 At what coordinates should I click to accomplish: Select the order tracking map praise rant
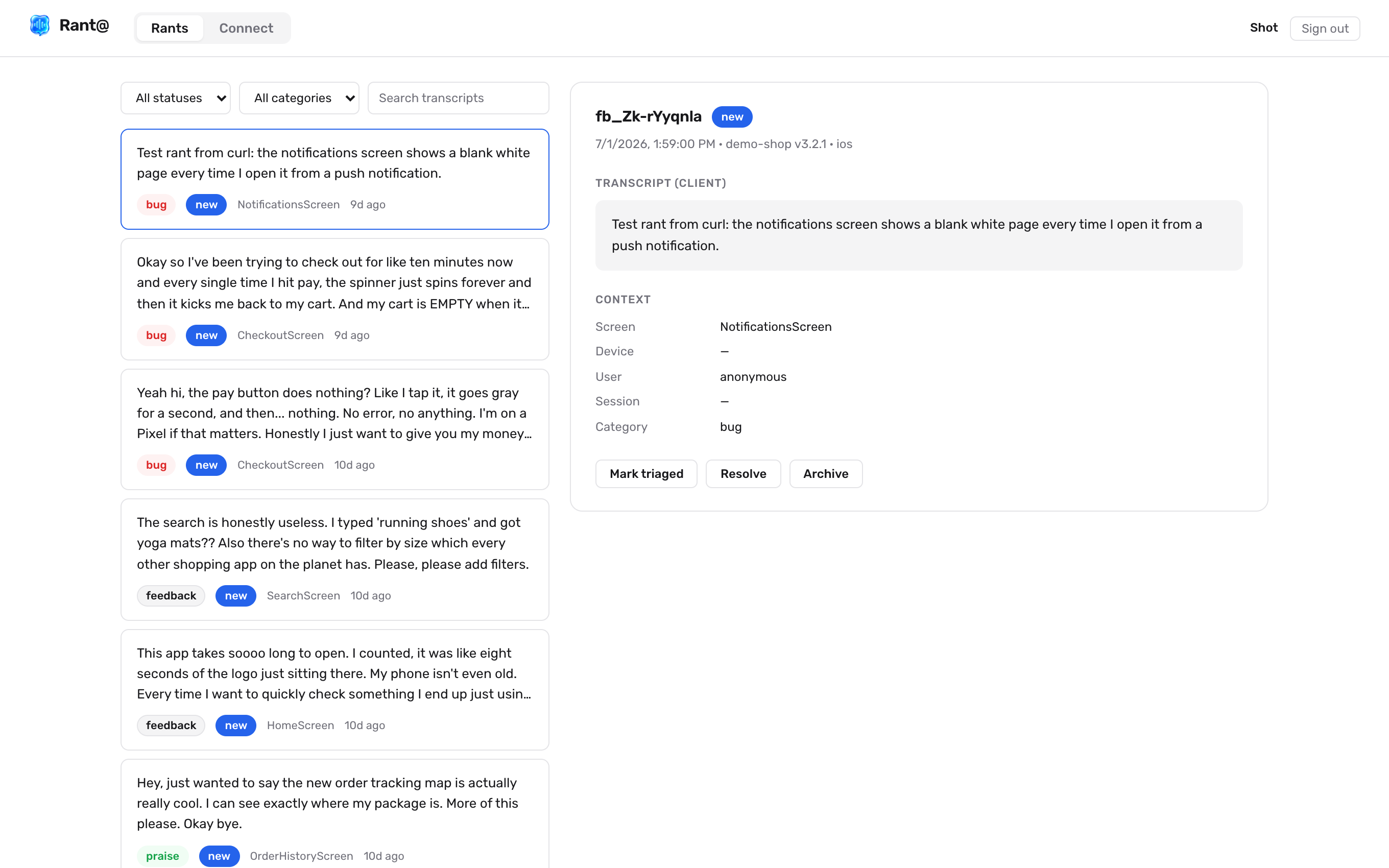click(334, 814)
